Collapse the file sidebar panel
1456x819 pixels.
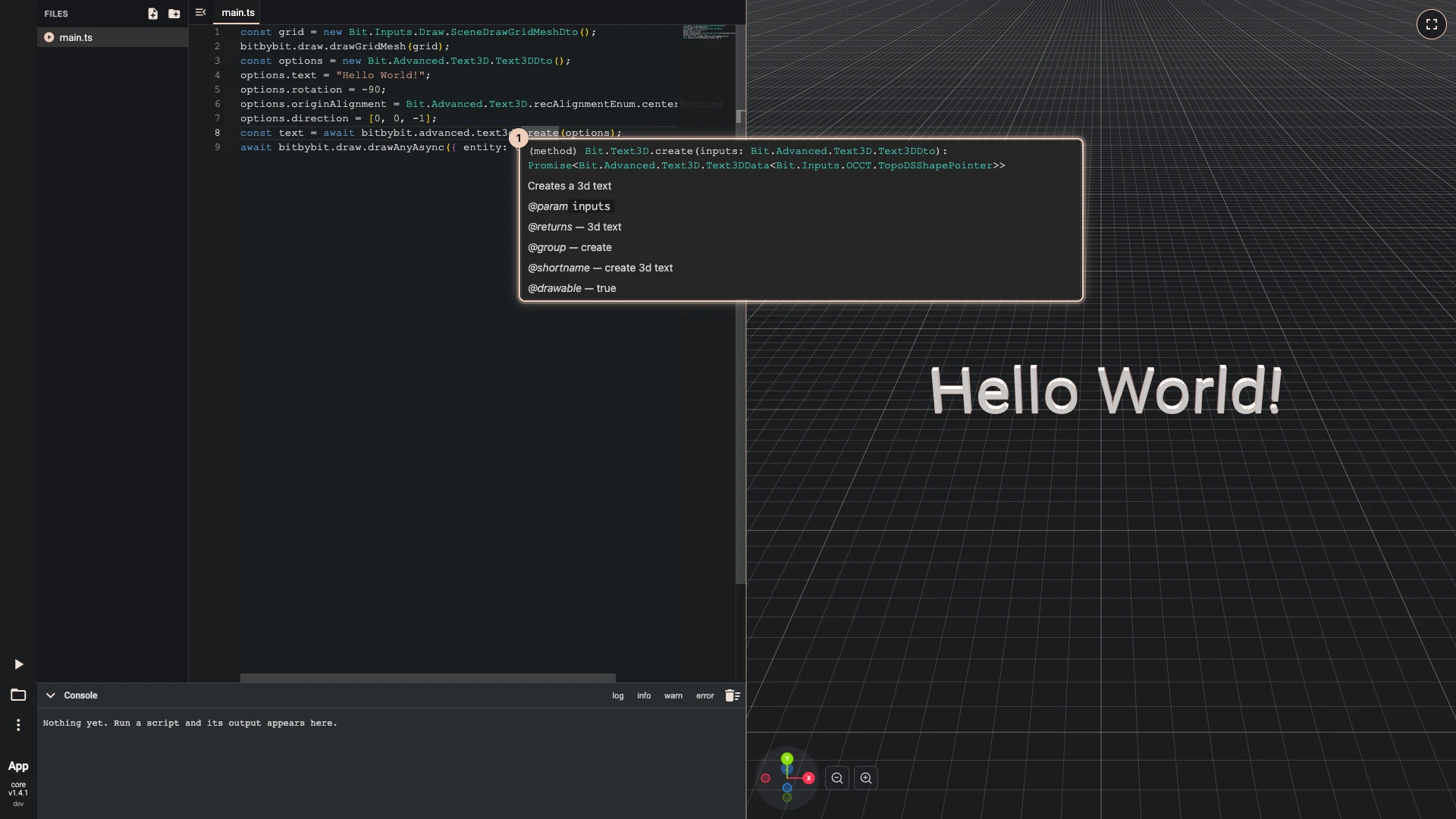(x=200, y=13)
